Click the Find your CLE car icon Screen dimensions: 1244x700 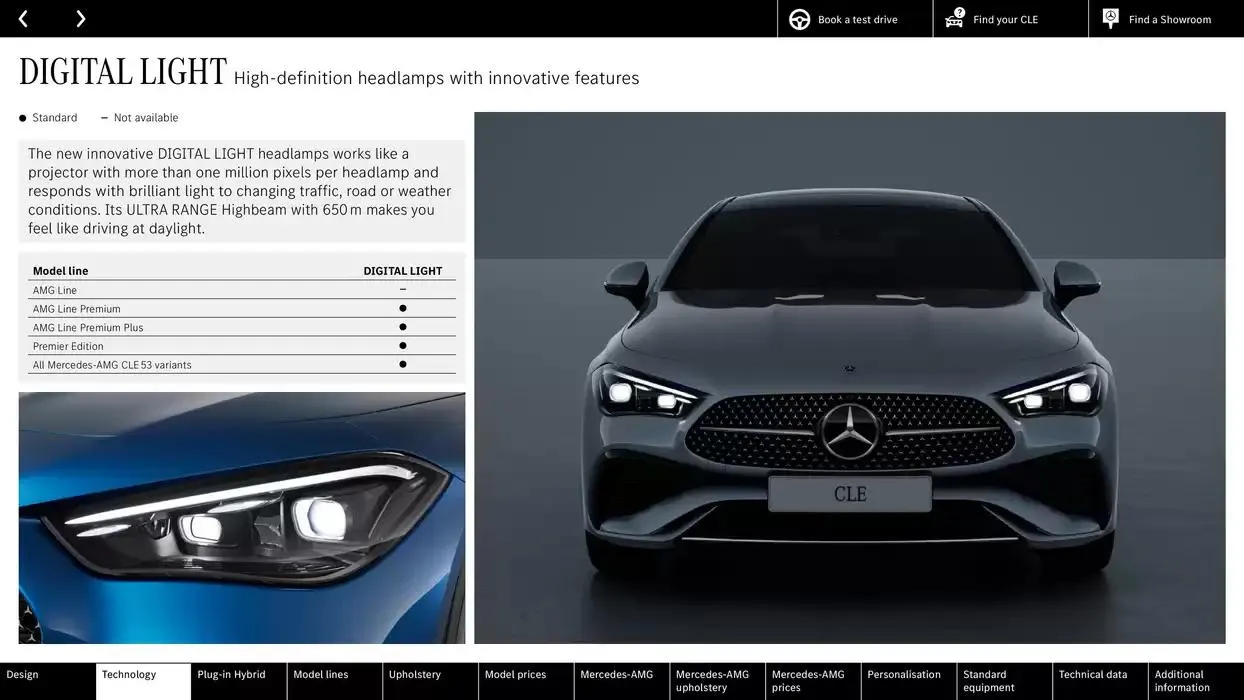coord(953,18)
